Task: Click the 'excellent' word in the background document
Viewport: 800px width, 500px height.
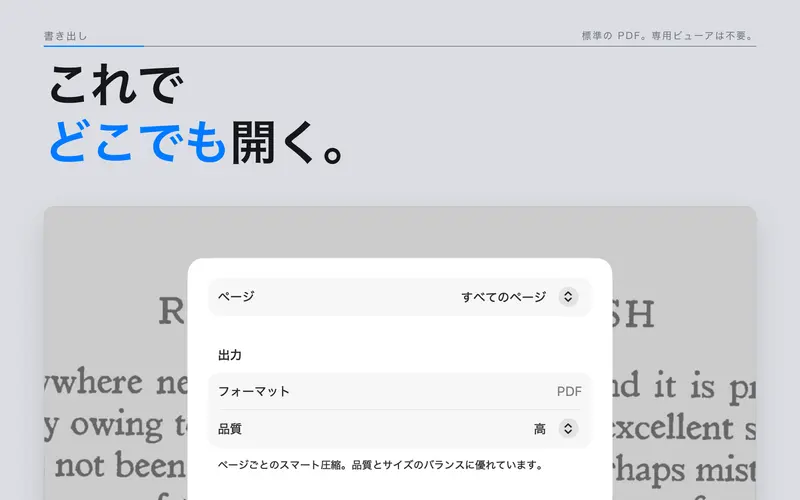Action: pos(672,428)
